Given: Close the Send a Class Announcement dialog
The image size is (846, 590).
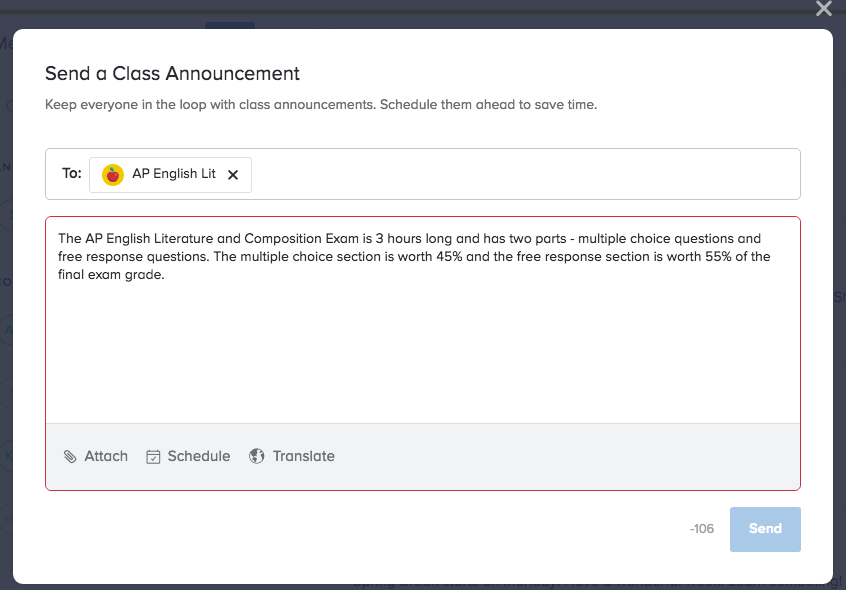Looking at the screenshot, I should coord(823,9).
